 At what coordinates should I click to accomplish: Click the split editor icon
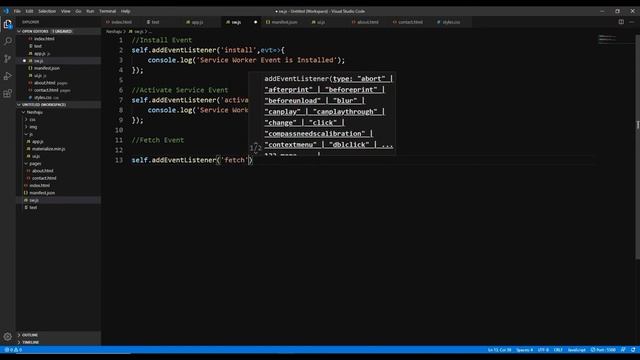(621, 22)
